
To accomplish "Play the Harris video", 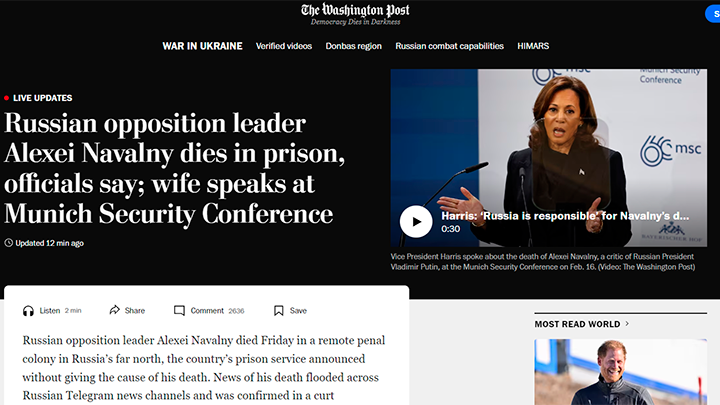I will point(416,221).
